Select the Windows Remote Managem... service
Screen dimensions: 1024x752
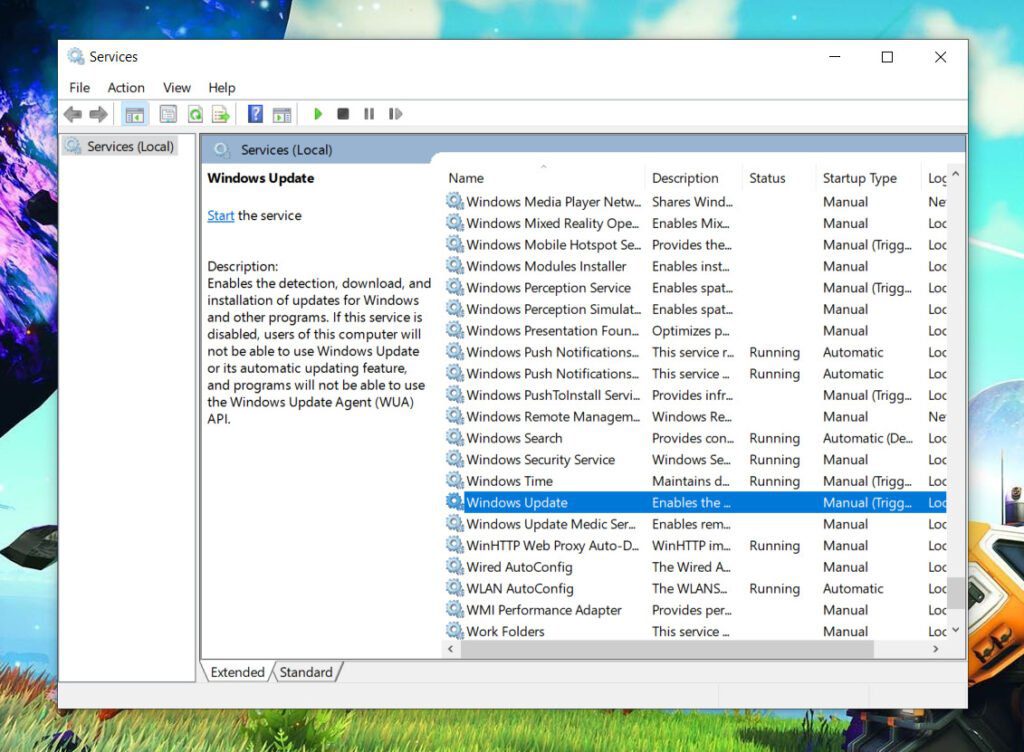[x=553, y=416]
